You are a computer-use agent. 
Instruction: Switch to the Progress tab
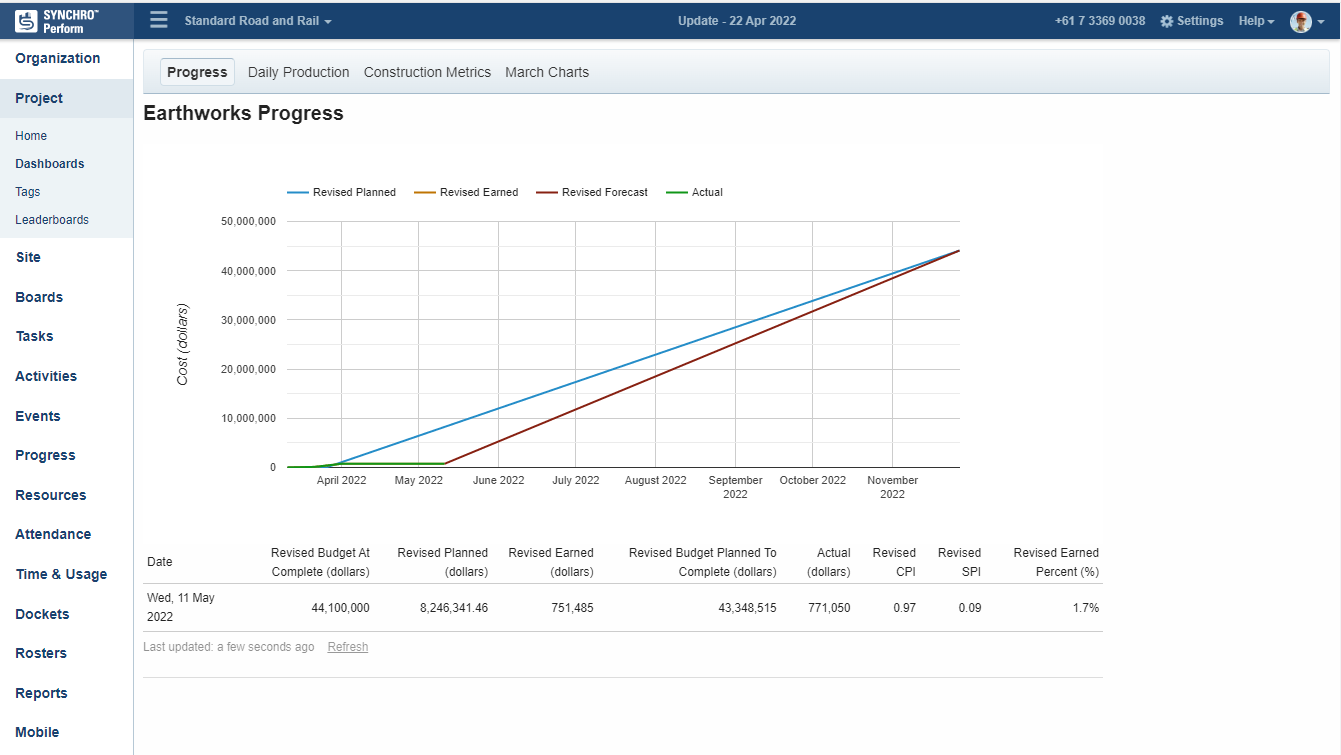coord(197,72)
